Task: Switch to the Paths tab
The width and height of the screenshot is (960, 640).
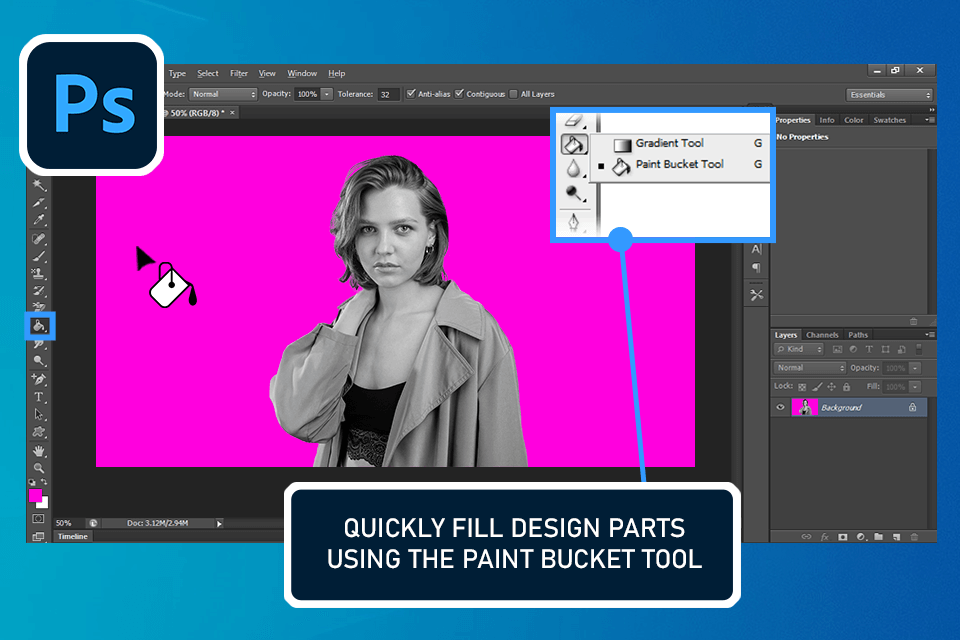Action: 858,335
